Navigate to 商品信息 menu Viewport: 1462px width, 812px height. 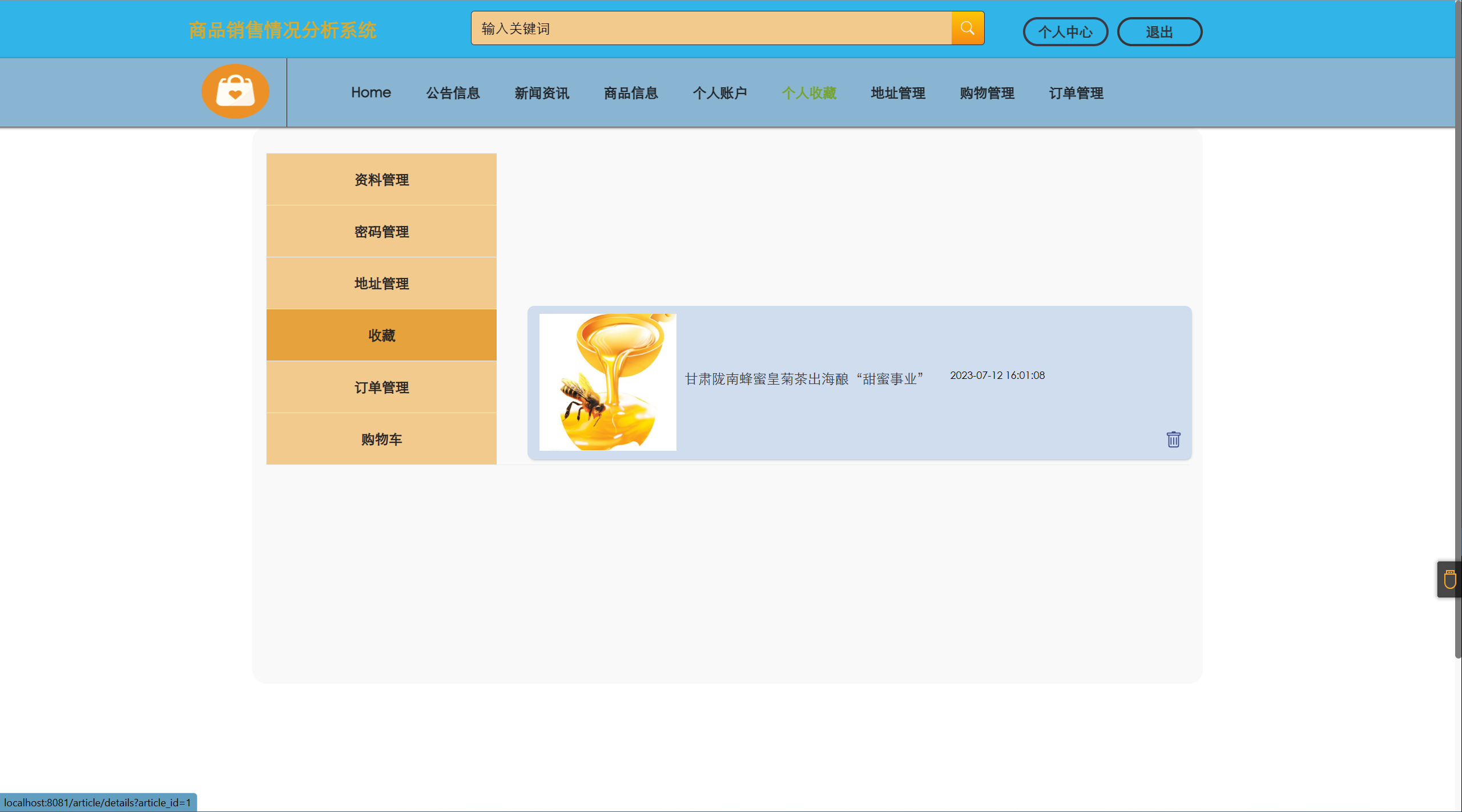point(631,93)
